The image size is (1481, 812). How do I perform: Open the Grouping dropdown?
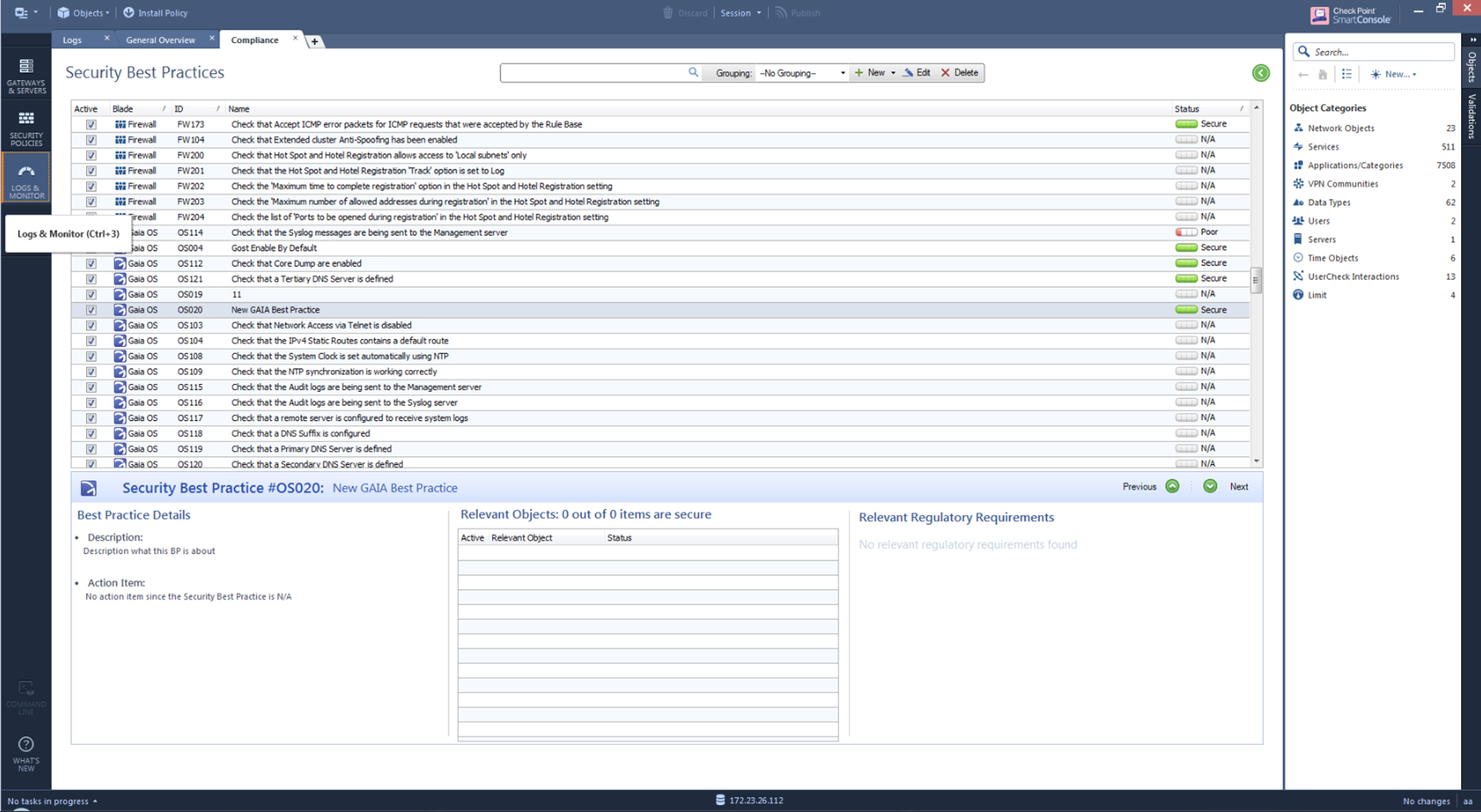tap(802, 73)
